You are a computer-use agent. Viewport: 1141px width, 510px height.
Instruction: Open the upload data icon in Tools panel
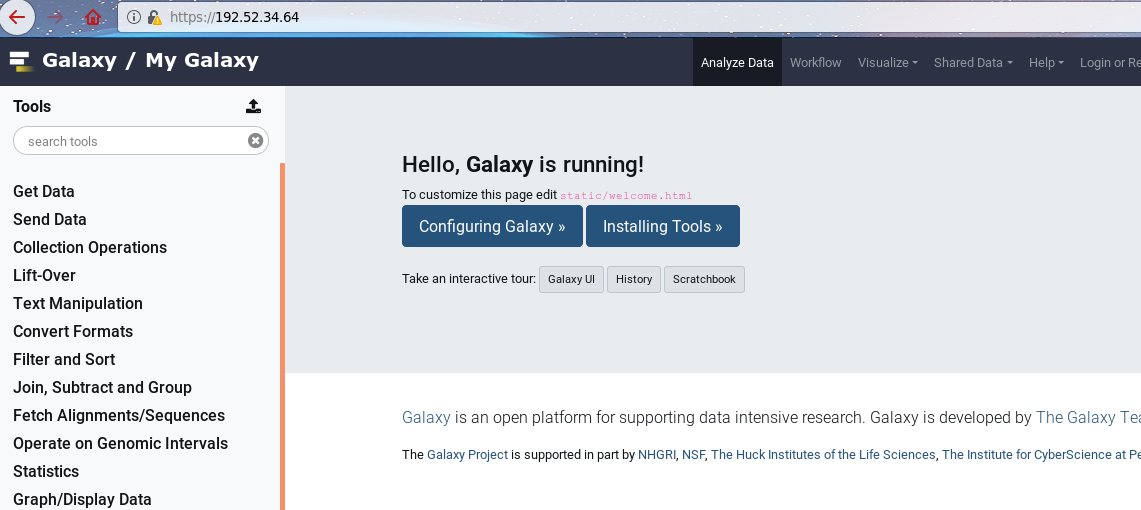click(x=253, y=106)
